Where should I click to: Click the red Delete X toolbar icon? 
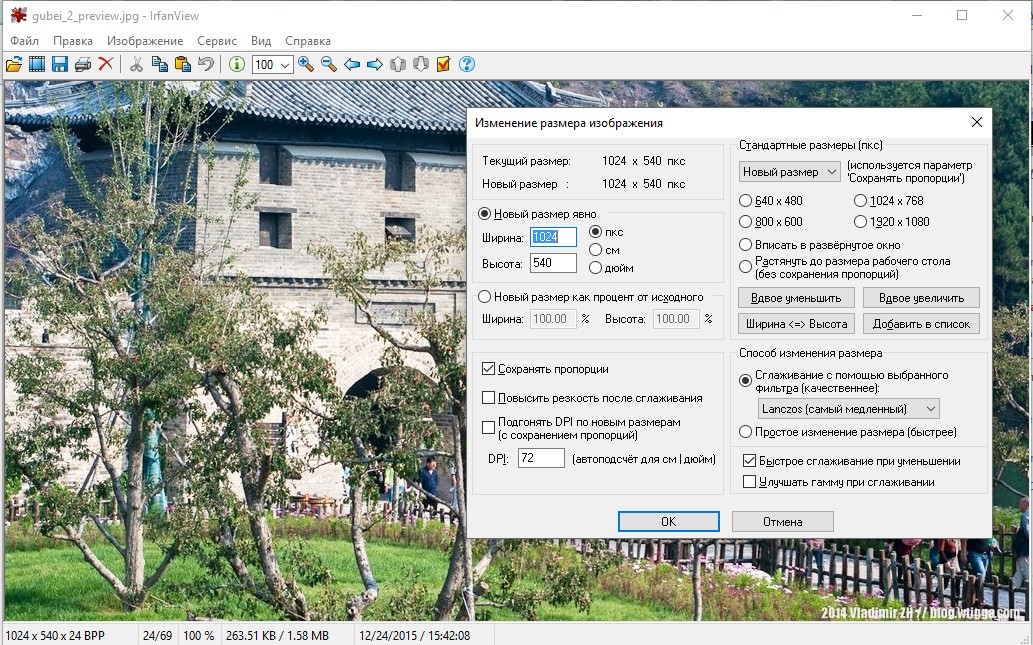click(105, 64)
